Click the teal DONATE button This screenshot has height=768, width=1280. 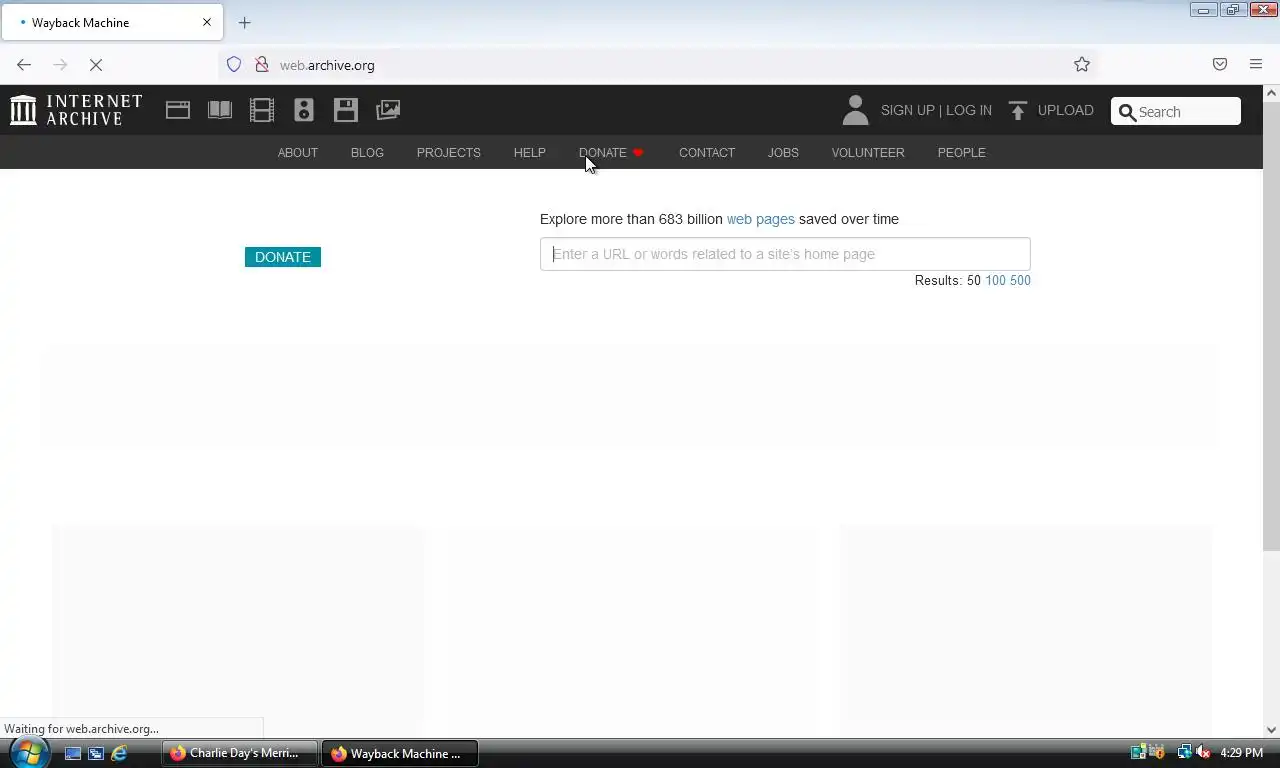tap(283, 257)
